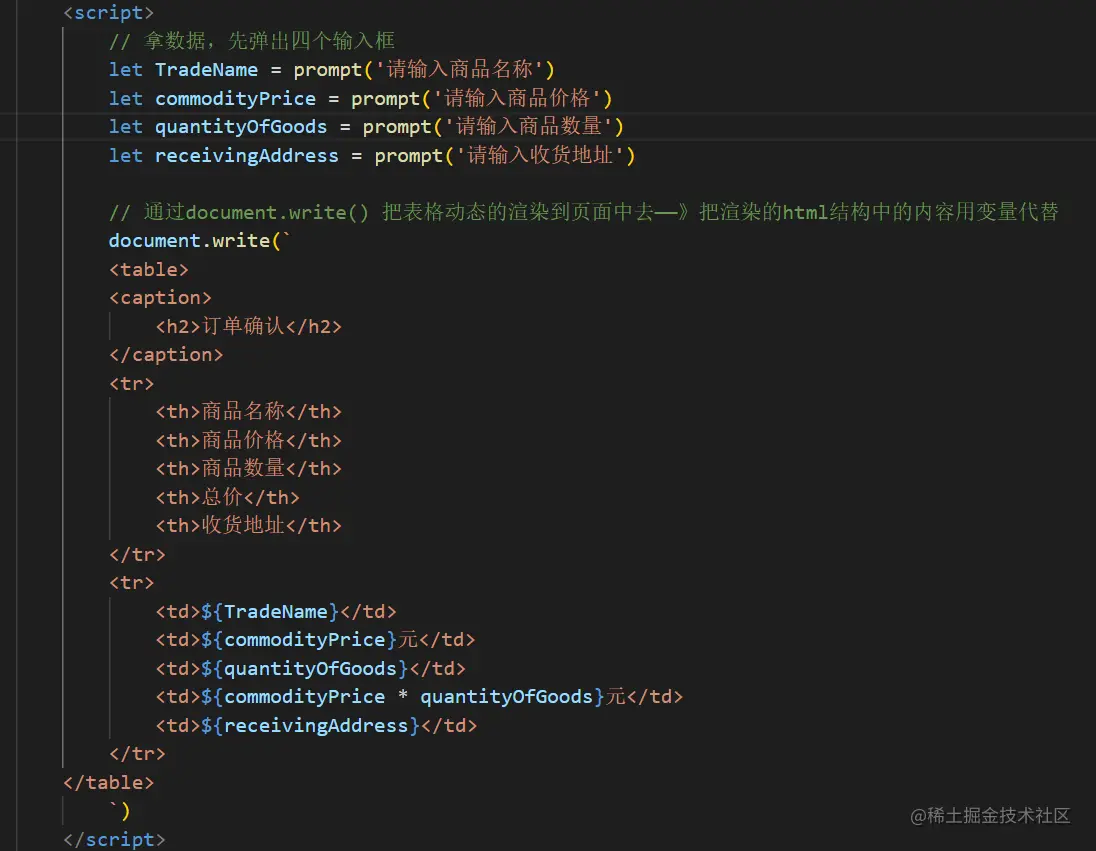The height and width of the screenshot is (851, 1096).
Task: Click the variable name TradeName in let declaration
Action: coord(206,70)
